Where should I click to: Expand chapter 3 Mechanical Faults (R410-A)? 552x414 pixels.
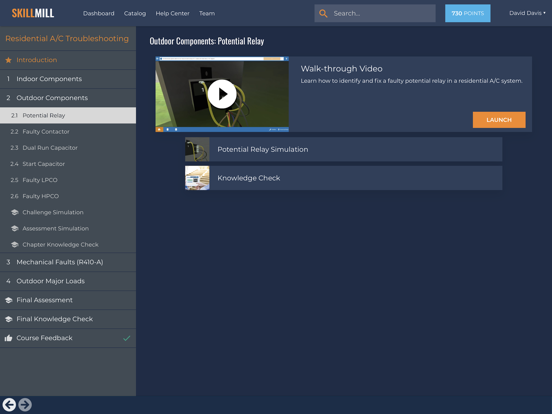tap(68, 262)
